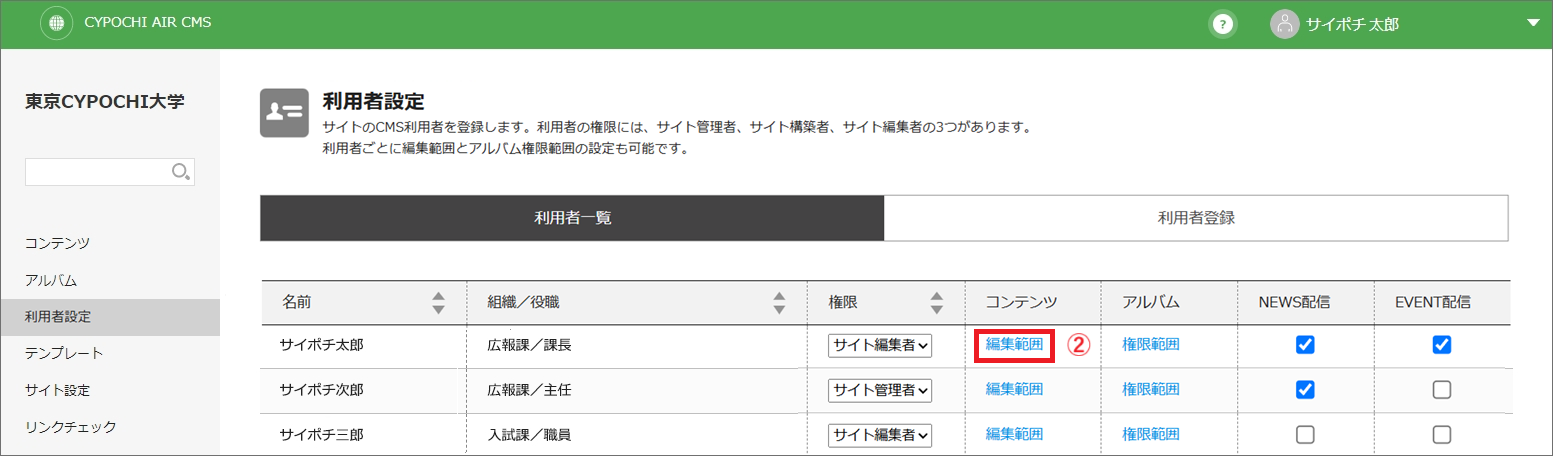This screenshot has height=456, width=1553.
Task: Open サイト設定 in the sidebar
Action: click(x=58, y=390)
